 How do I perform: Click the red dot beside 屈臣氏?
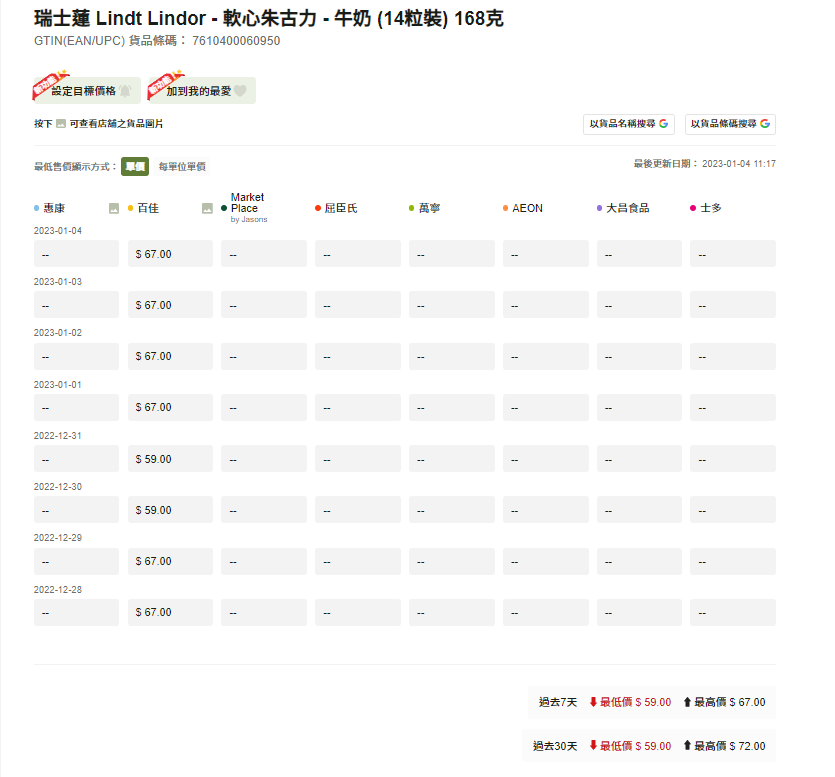318,208
